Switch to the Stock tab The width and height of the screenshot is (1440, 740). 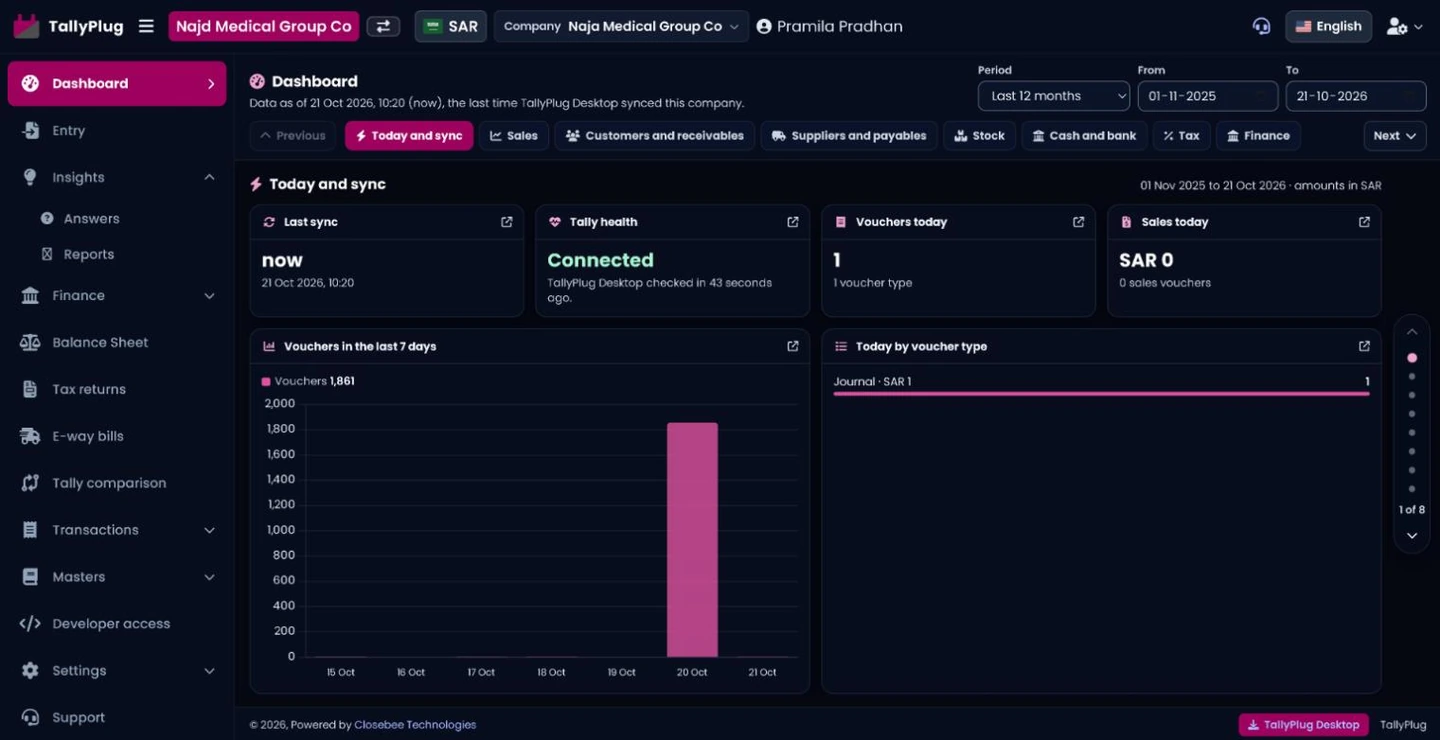(980, 136)
